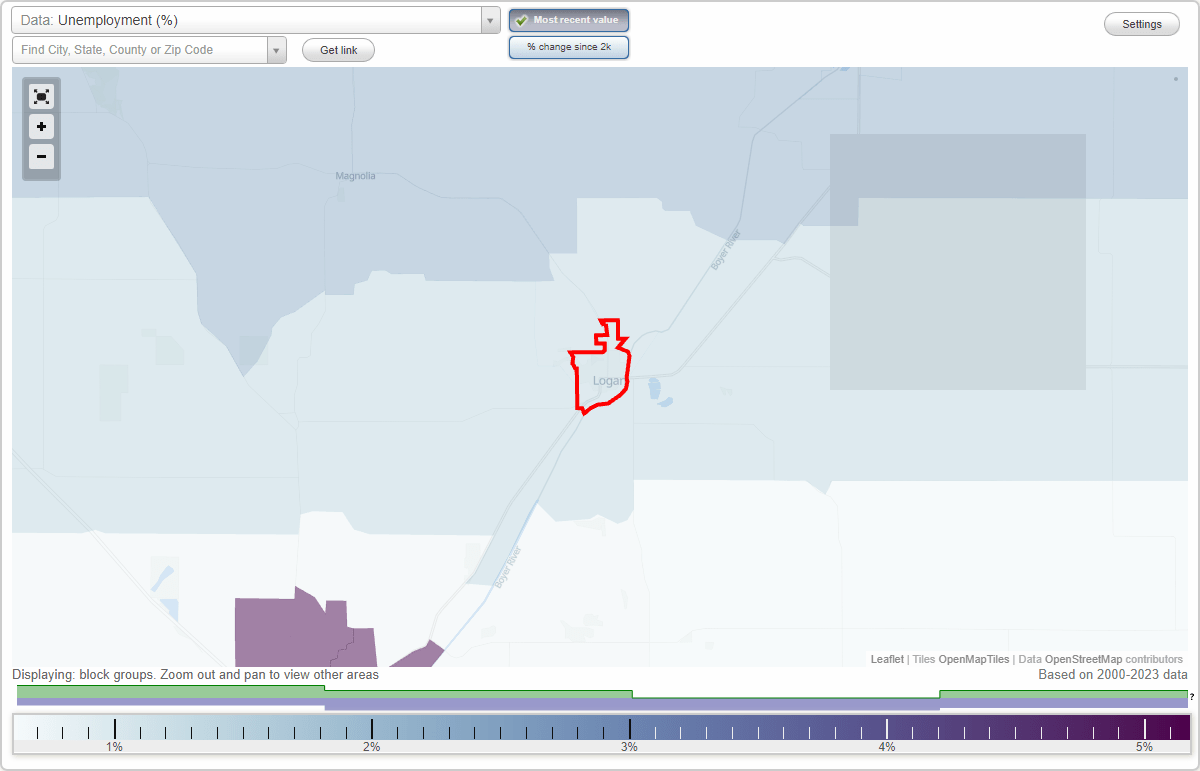Click the search box dropdown arrow
The height and width of the screenshot is (771, 1200).
tap(276, 50)
